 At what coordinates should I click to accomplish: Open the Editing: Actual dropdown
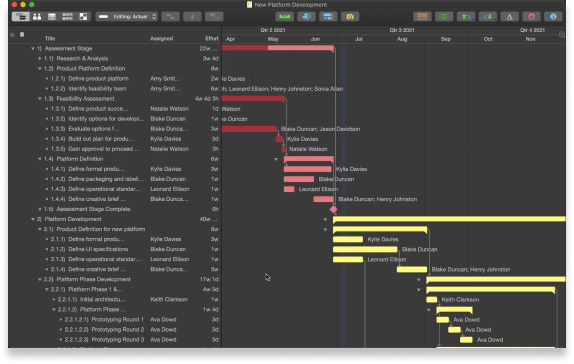pyautogui.click(x=127, y=16)
